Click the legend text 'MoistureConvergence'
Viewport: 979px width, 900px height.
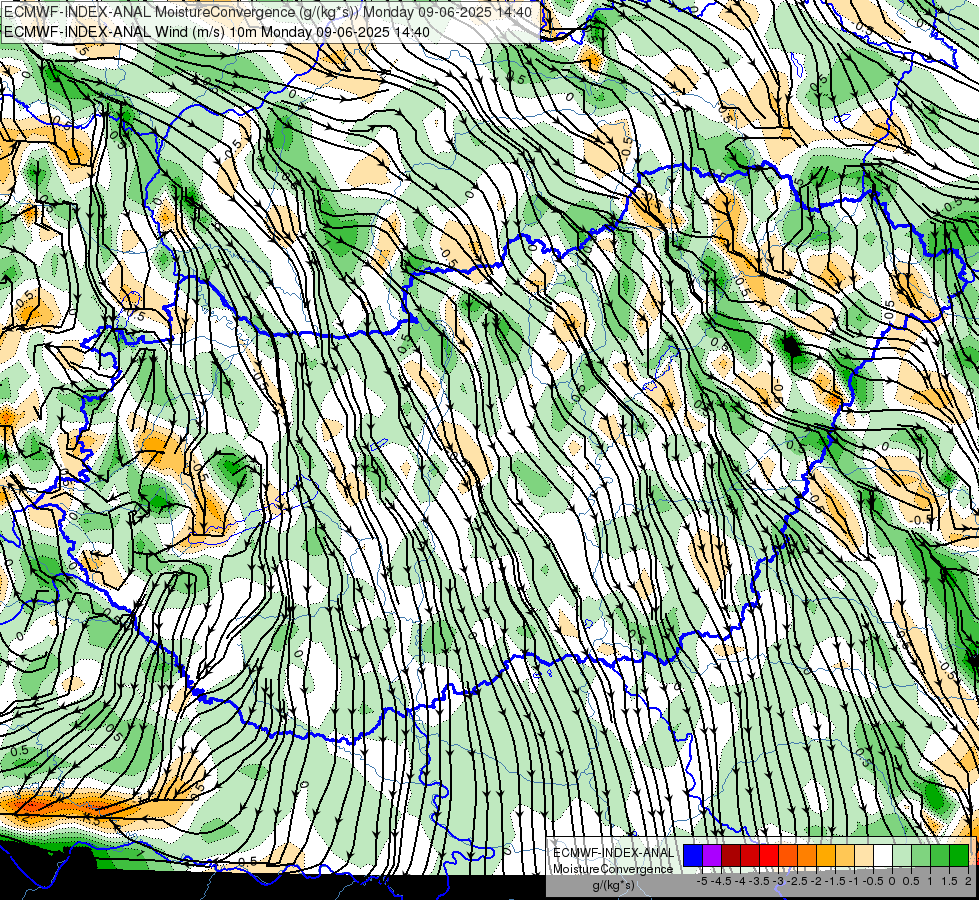pos(613,869)
